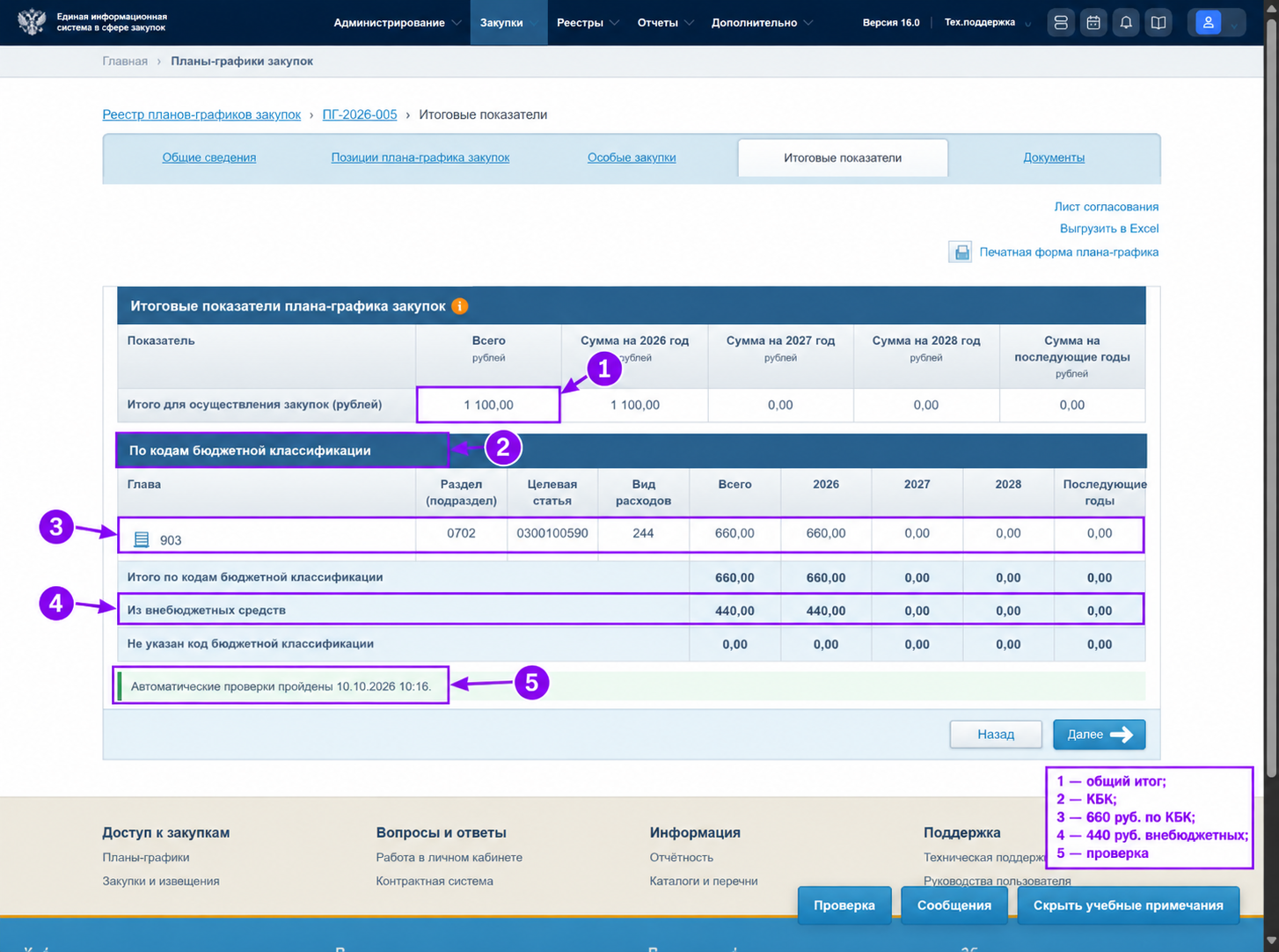The image size is (1279, 952).
Task: Expand the Отчеты dropdown menu
Action: point(665,23)
